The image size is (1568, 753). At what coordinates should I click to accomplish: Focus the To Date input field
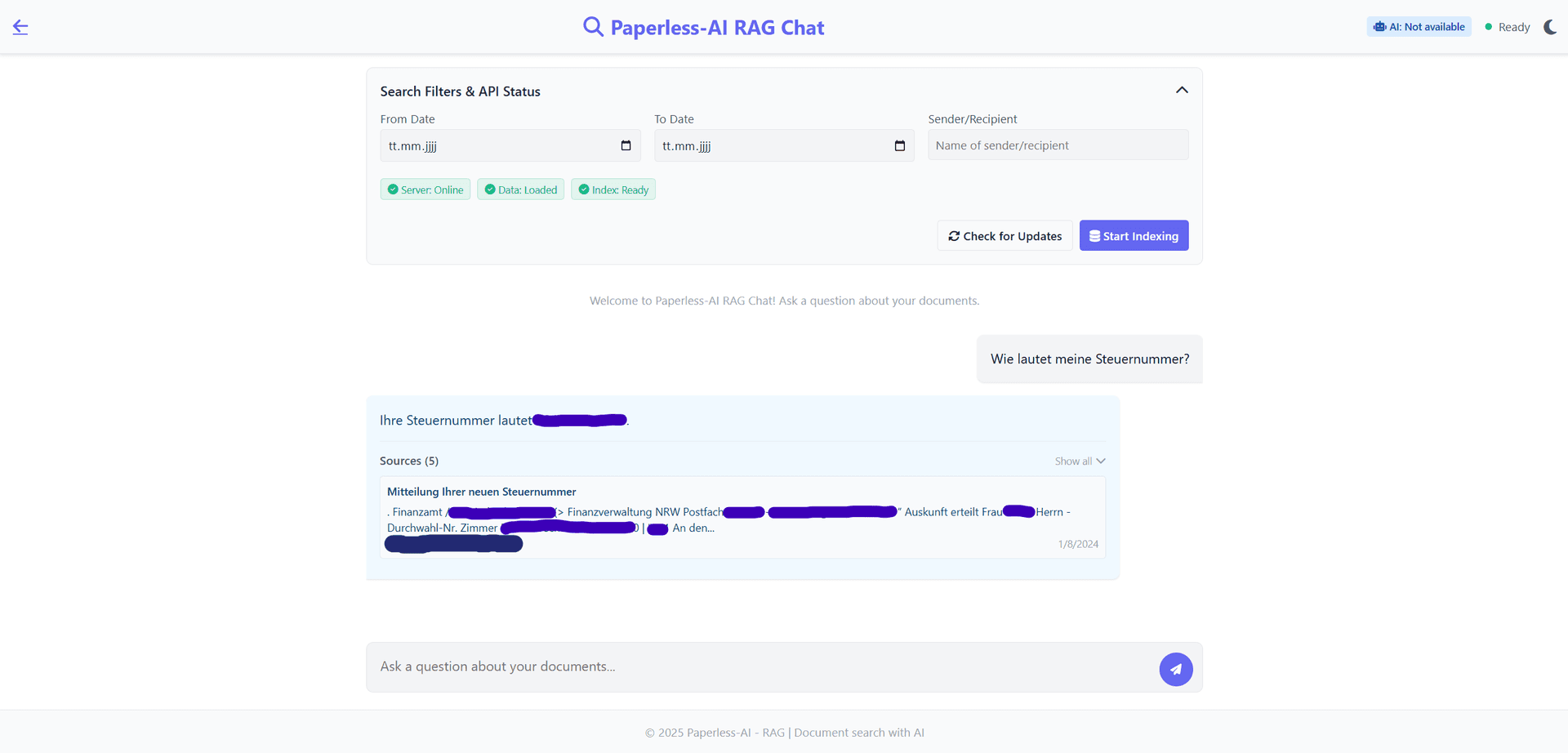tap(784, 145)
